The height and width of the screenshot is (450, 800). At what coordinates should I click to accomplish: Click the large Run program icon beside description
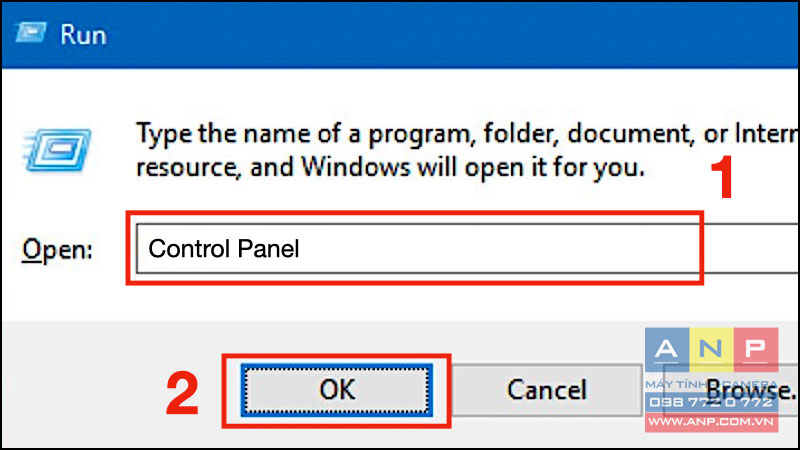tap(57, 150)
